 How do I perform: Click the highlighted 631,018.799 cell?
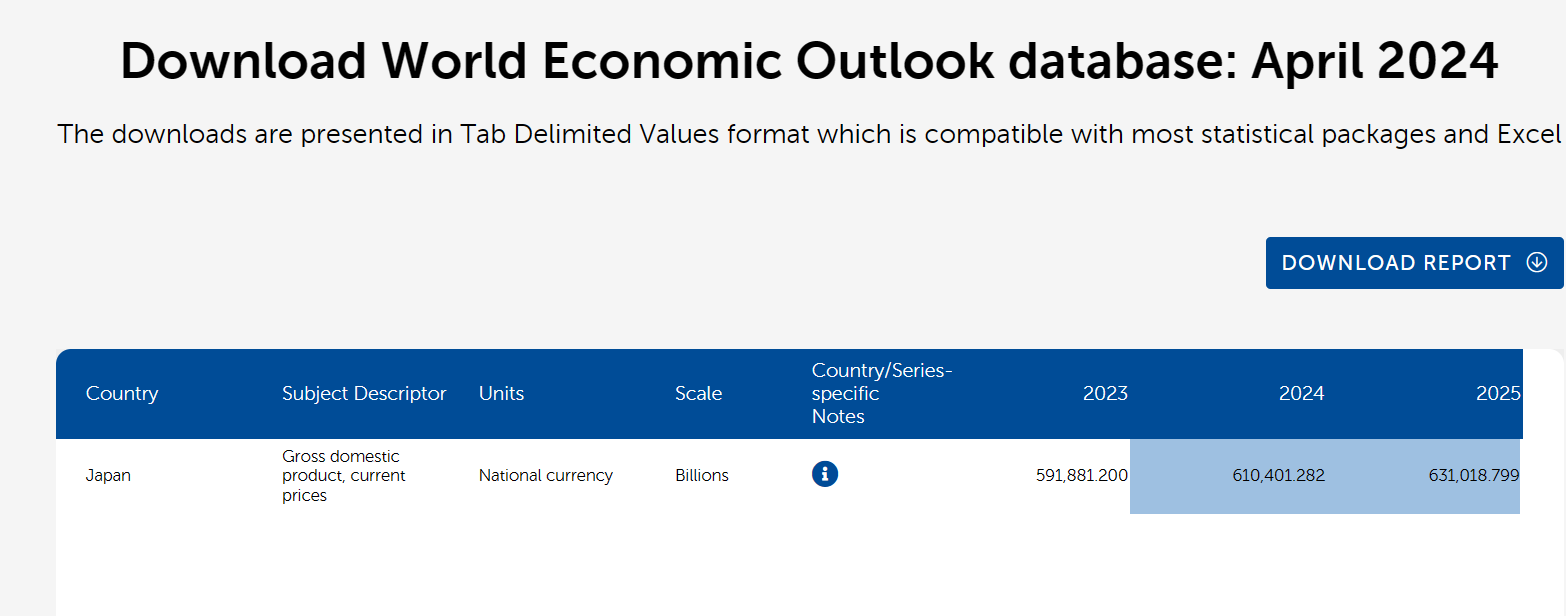(x=1473, y=476)
